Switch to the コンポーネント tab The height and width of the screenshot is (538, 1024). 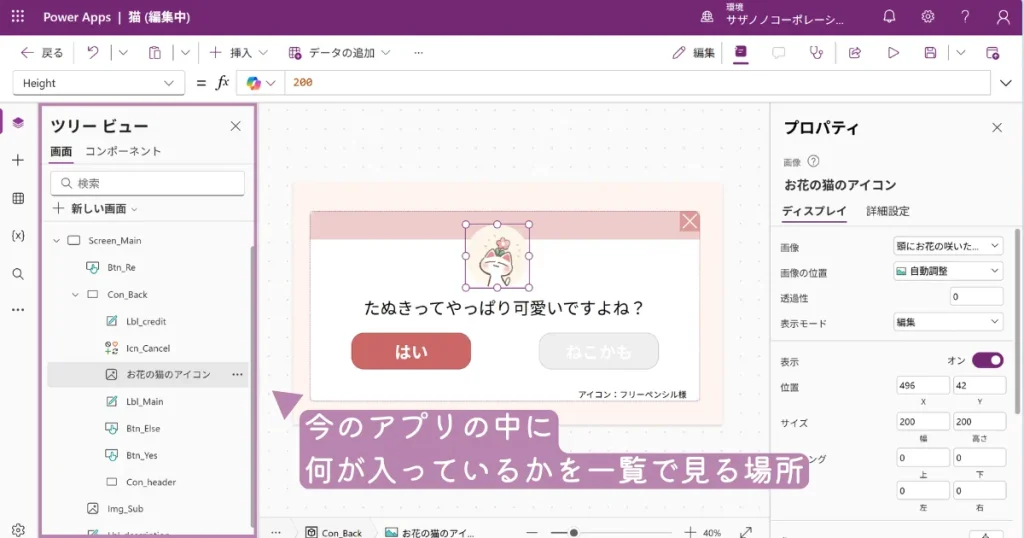[123, 151]
